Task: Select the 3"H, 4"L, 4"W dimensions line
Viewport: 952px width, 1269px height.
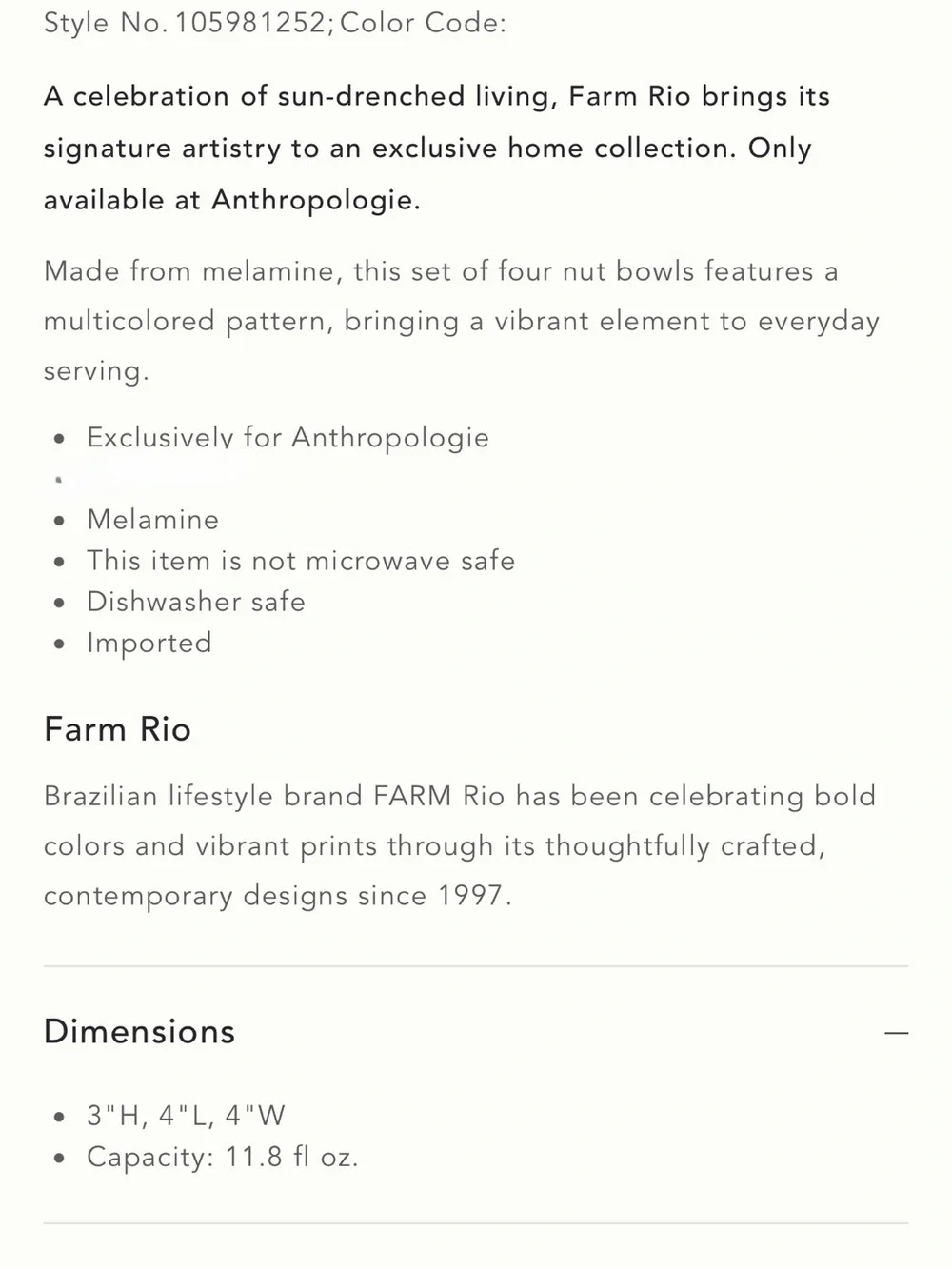Action: tap(186, 1116)
